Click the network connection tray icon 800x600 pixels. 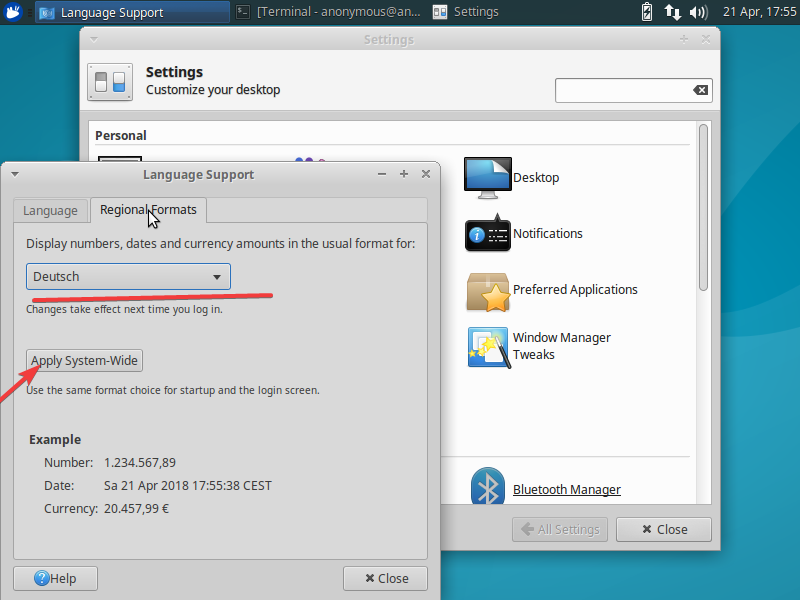click(673, 12)
